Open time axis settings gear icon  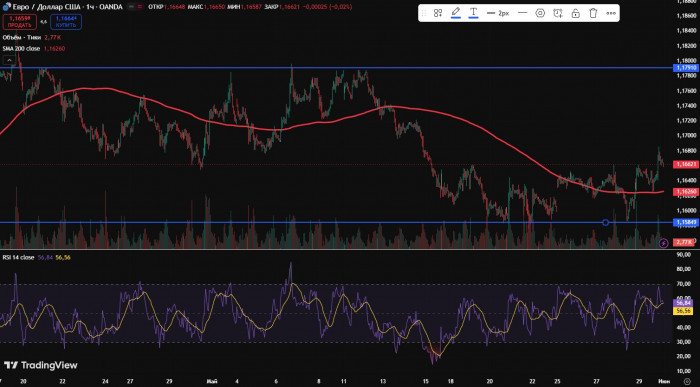687,381
